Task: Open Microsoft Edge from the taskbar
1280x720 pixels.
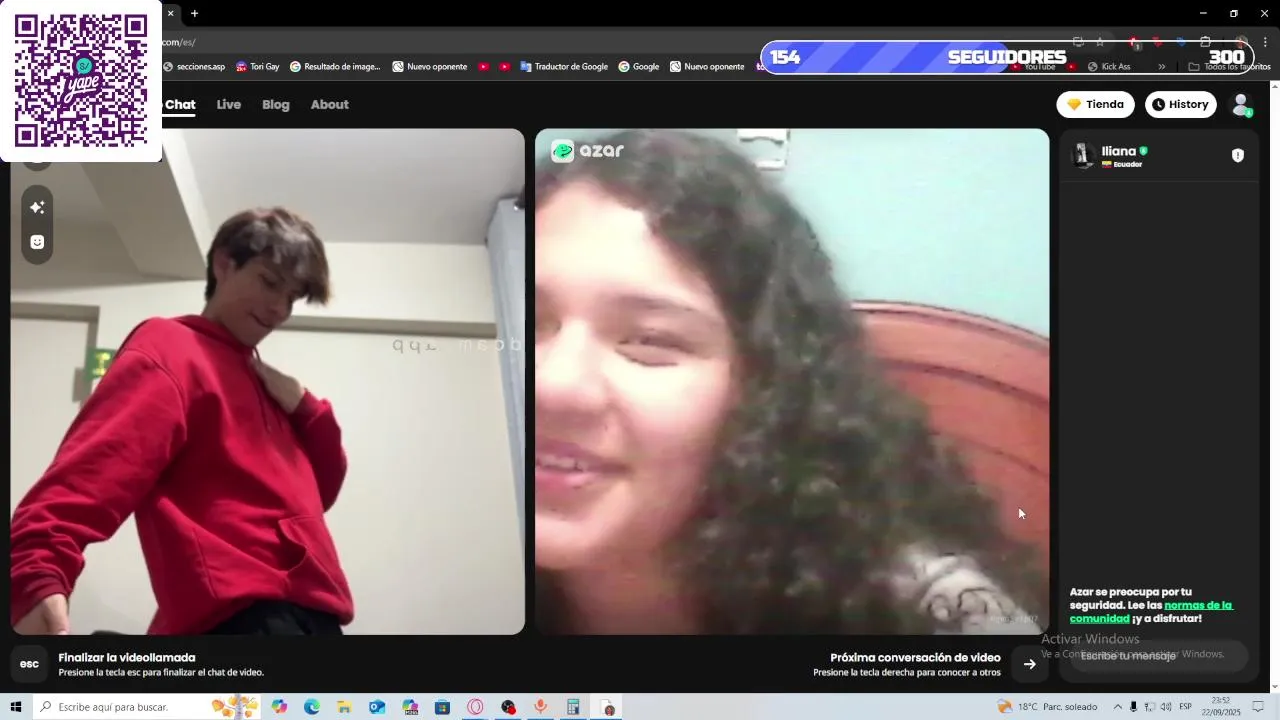Action: pyautogui.click(x=311, y=707)
